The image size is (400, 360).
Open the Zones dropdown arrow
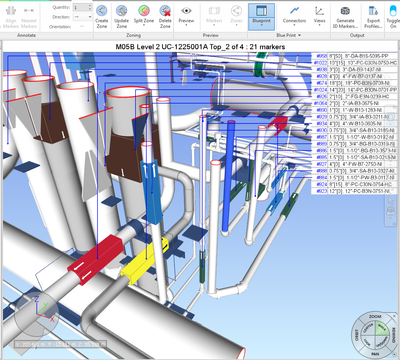[236, 25]
